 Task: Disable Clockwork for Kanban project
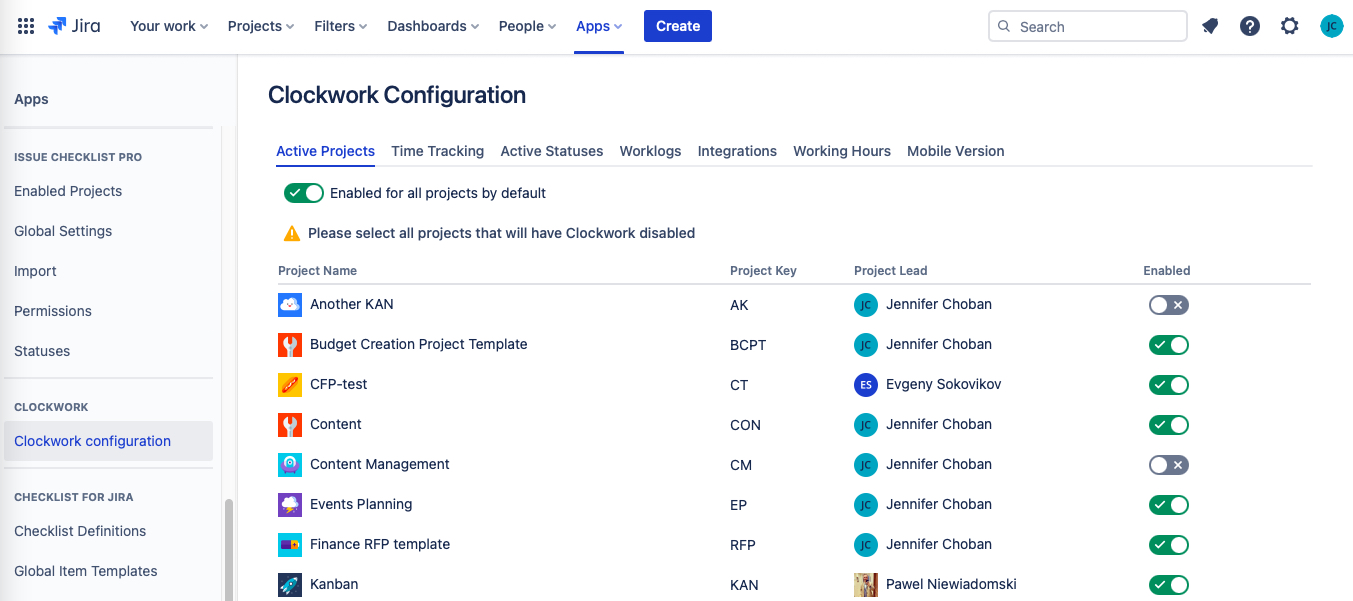[x=1169, y=585]
